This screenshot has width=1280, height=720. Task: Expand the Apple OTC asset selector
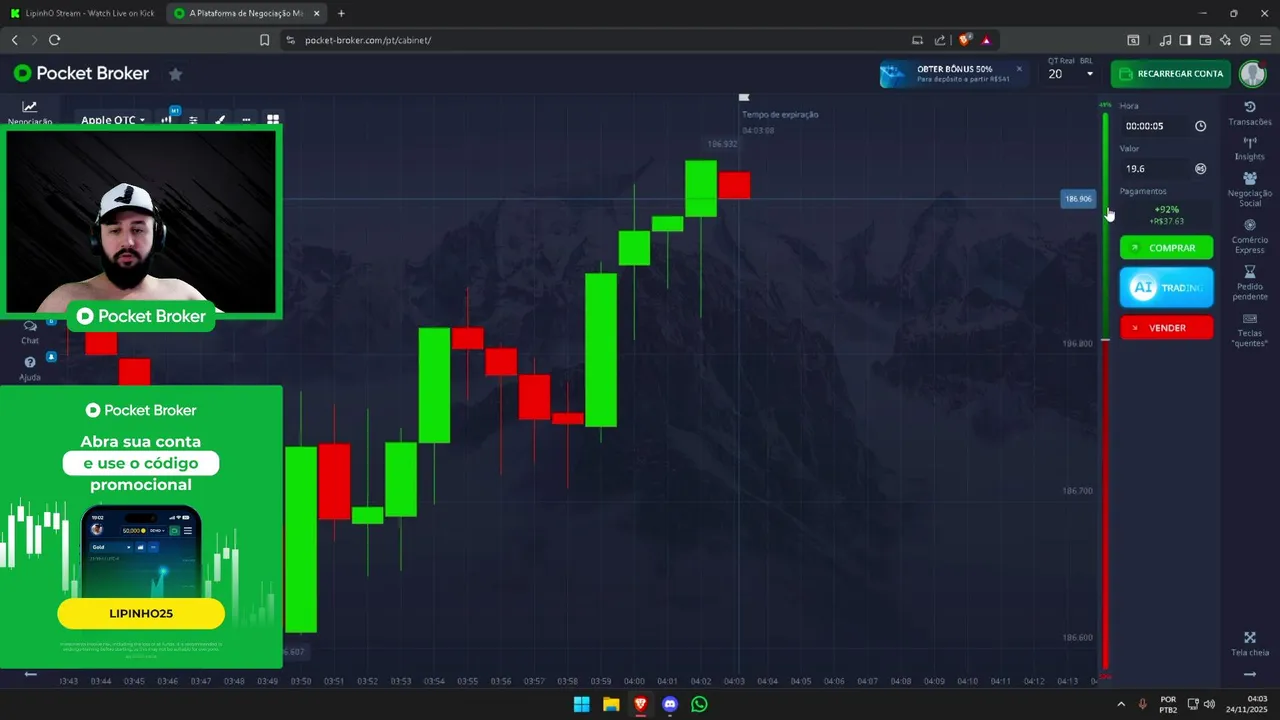(112, 120)
